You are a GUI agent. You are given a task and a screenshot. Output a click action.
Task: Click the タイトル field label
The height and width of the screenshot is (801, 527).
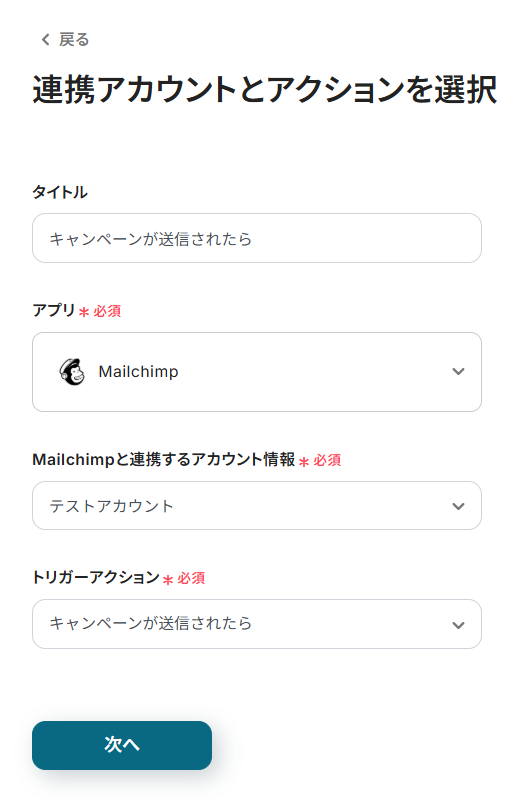tap(60, 192)
